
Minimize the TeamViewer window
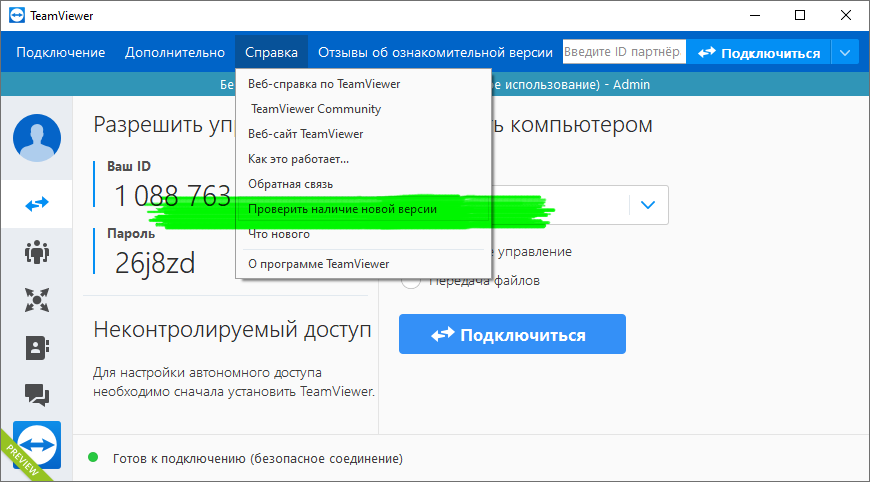pos(755,16)
